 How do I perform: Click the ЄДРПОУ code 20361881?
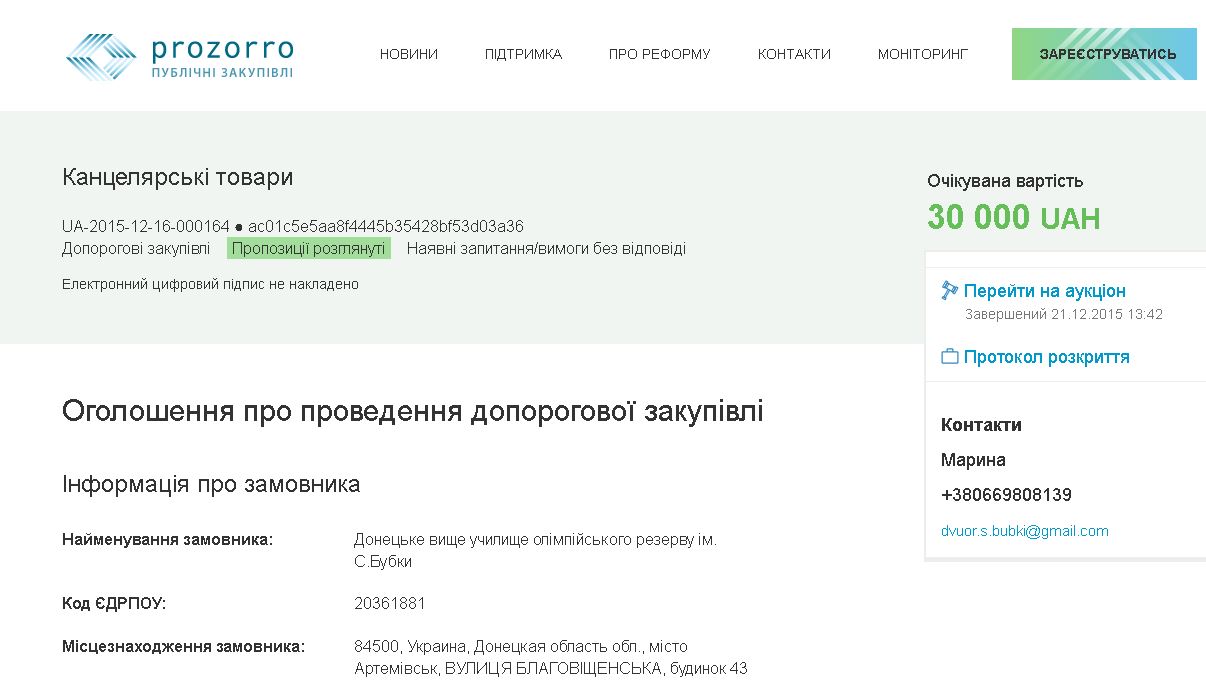(390, 604)
